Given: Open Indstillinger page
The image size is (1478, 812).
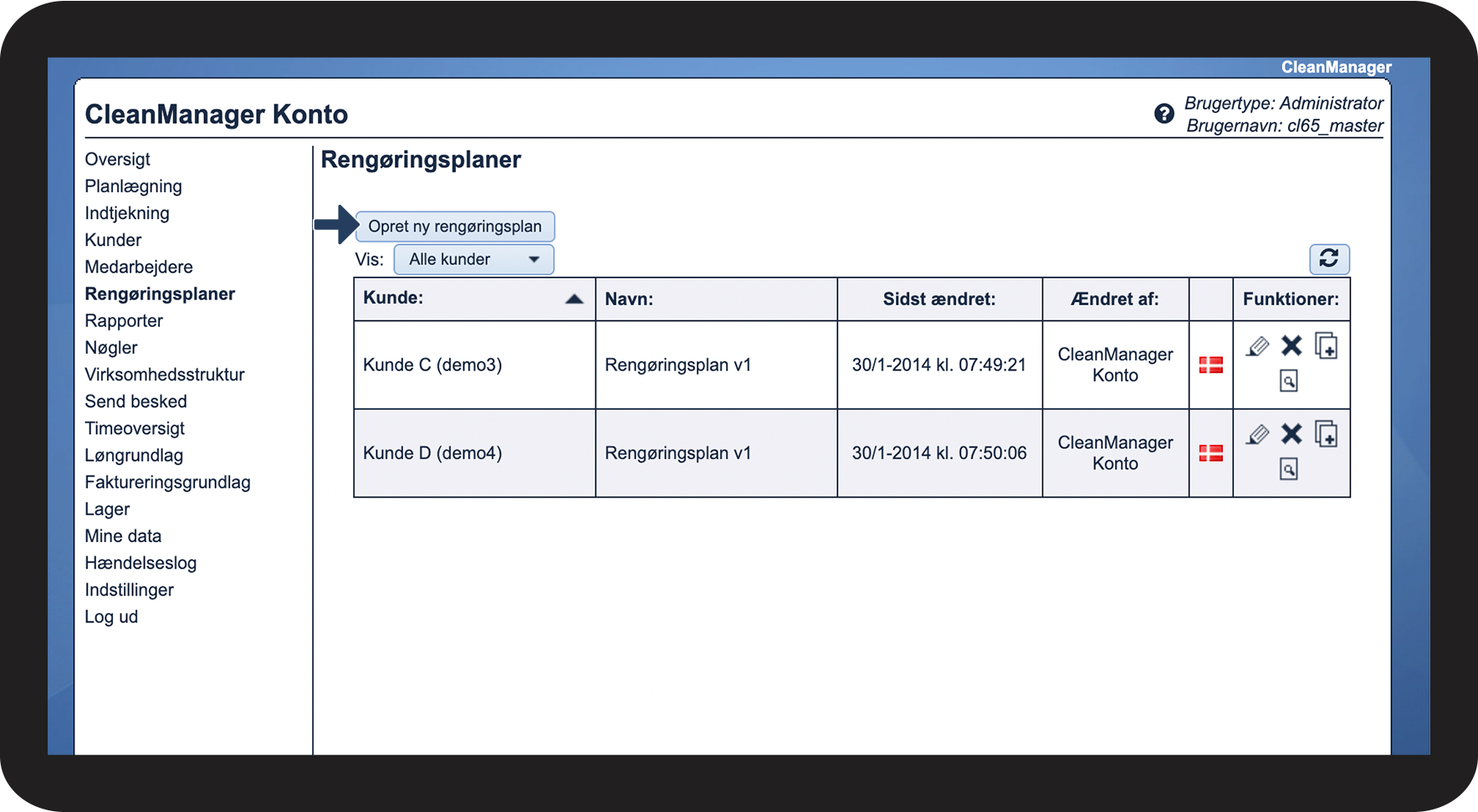Looking at the screenshot, I should (129, 590).
